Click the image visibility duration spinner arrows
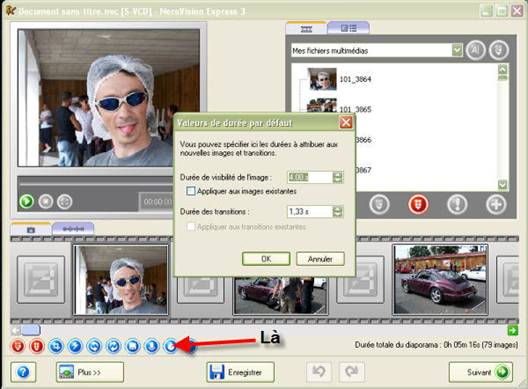The image size is (528, 389). pyautogui.click(x=338, y=177)
